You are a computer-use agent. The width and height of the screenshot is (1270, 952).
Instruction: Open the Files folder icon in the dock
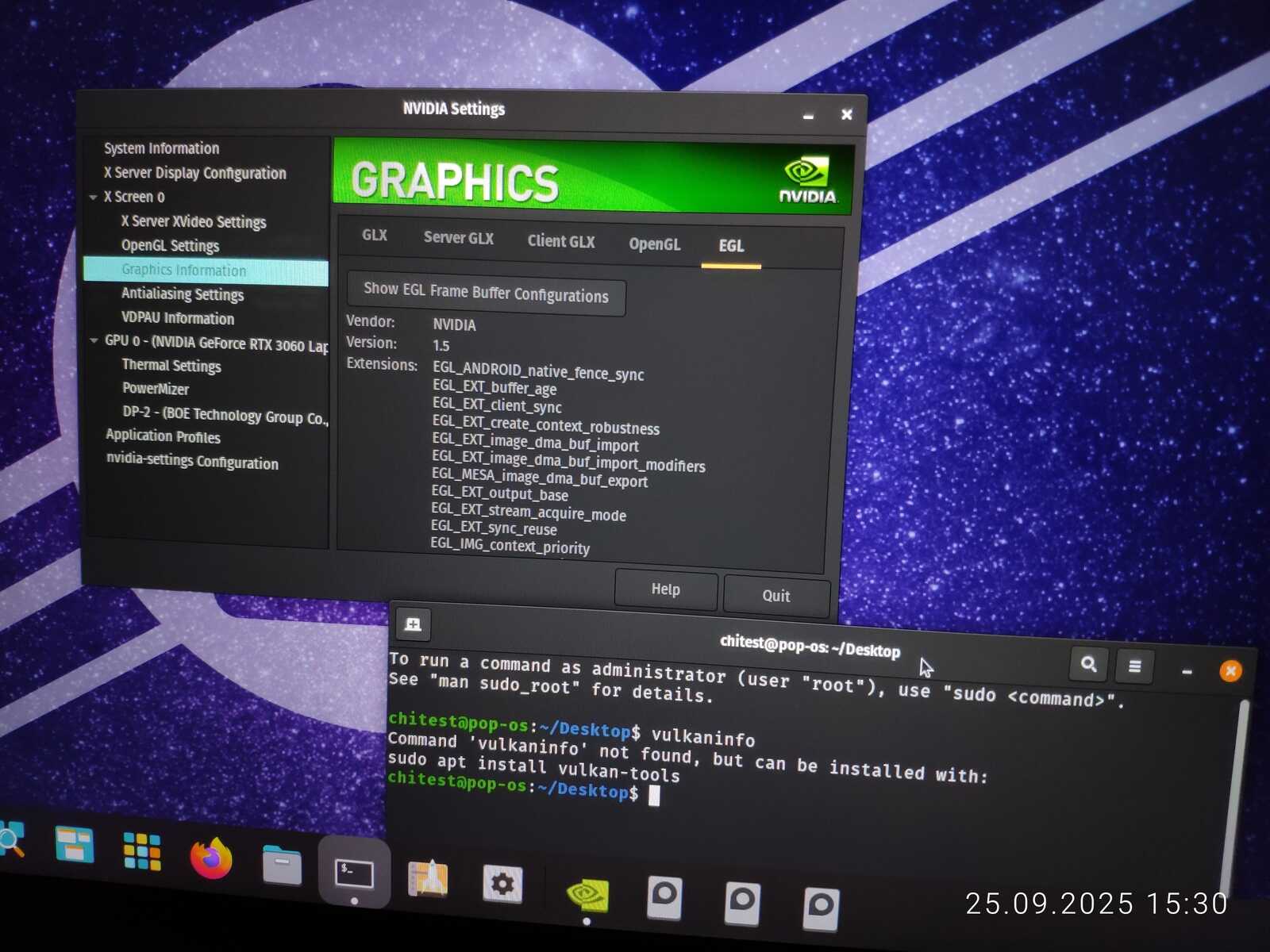[x=282, y=865]
